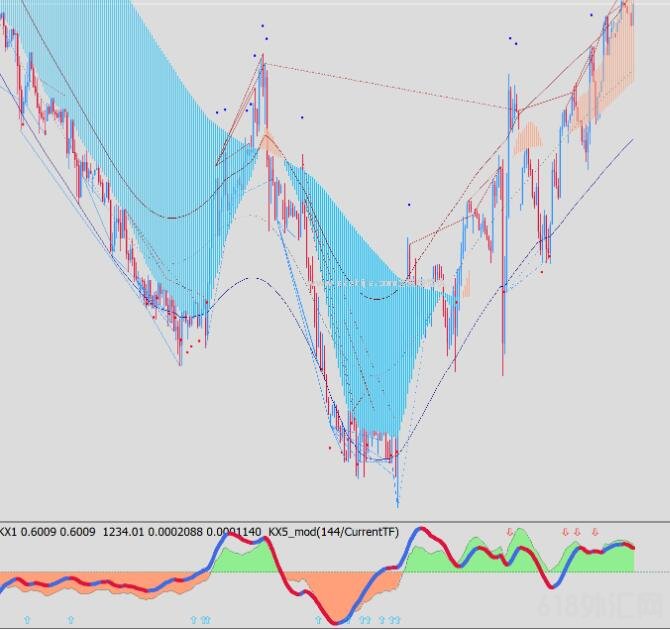Click the separator line above the oscillator panel
This screenshot has height=630, width=670.
pyautogui.click(x=335, y=521)
